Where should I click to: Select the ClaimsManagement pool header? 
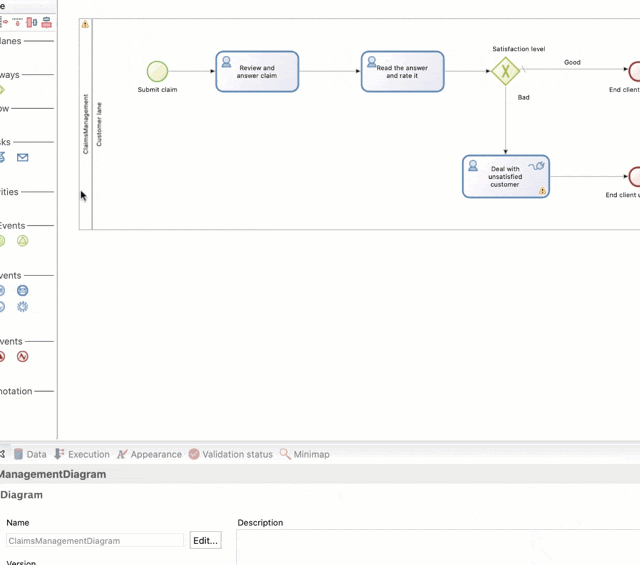[86, 124]
